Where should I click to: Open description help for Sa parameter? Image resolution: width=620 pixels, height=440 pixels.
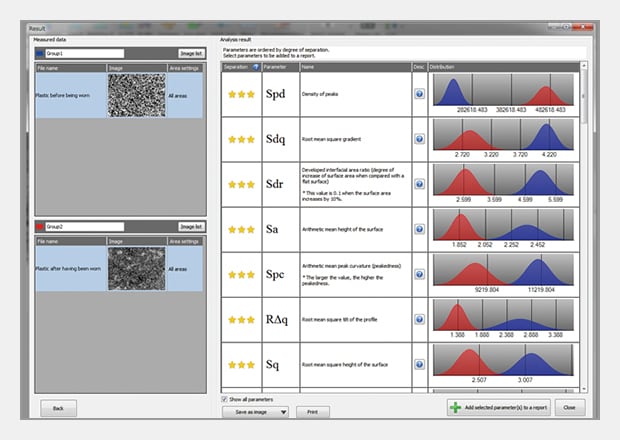coord(419,229)
